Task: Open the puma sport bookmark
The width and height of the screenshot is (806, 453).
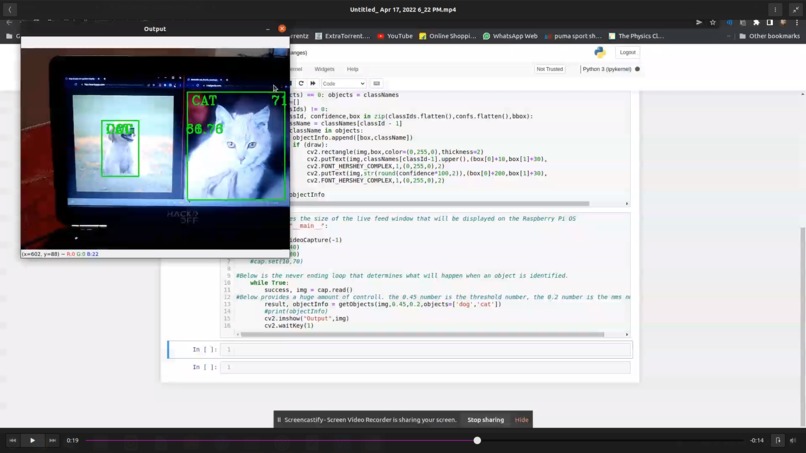Action: point(573,36)
